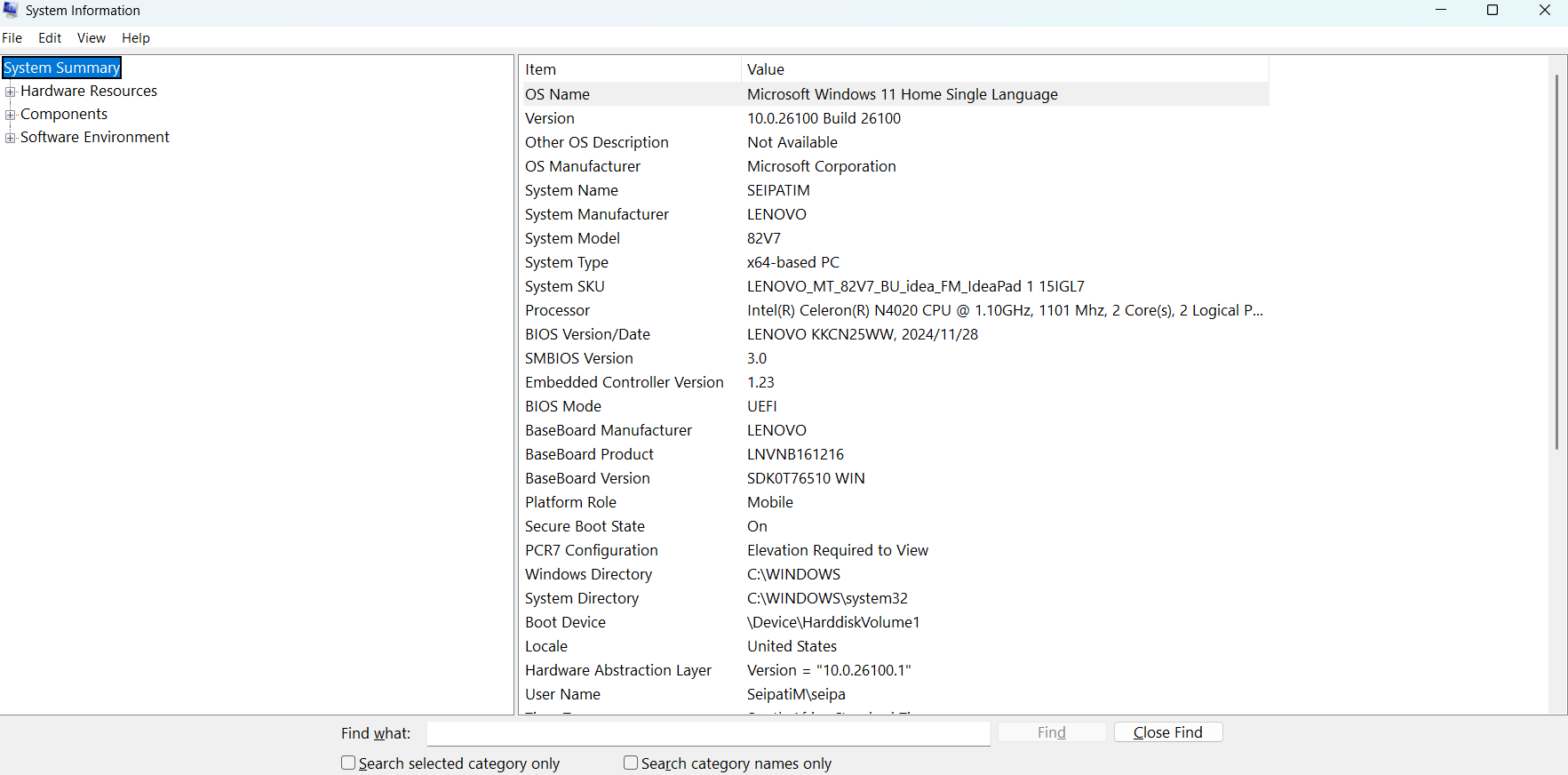Select the OS Name row
This screenshot has height=775, width=1568.
(895, 94)
